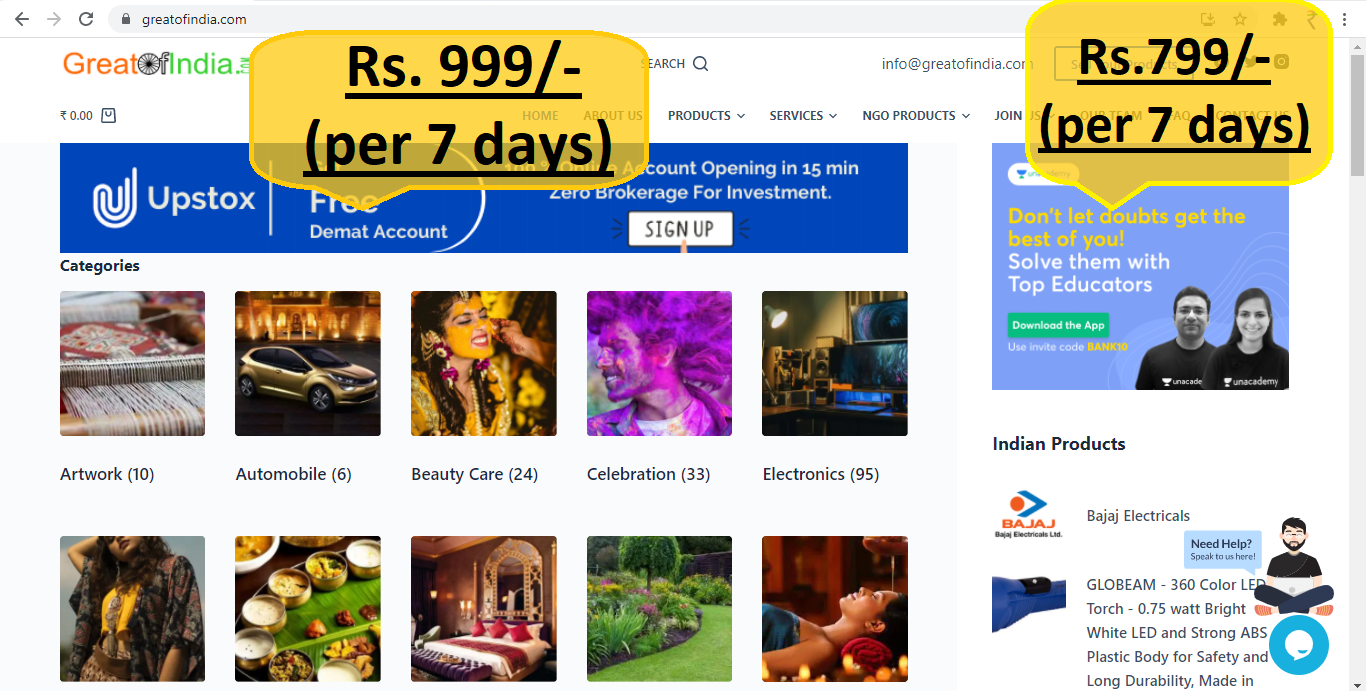Reload the page with the refresh icon

[86, 19]
